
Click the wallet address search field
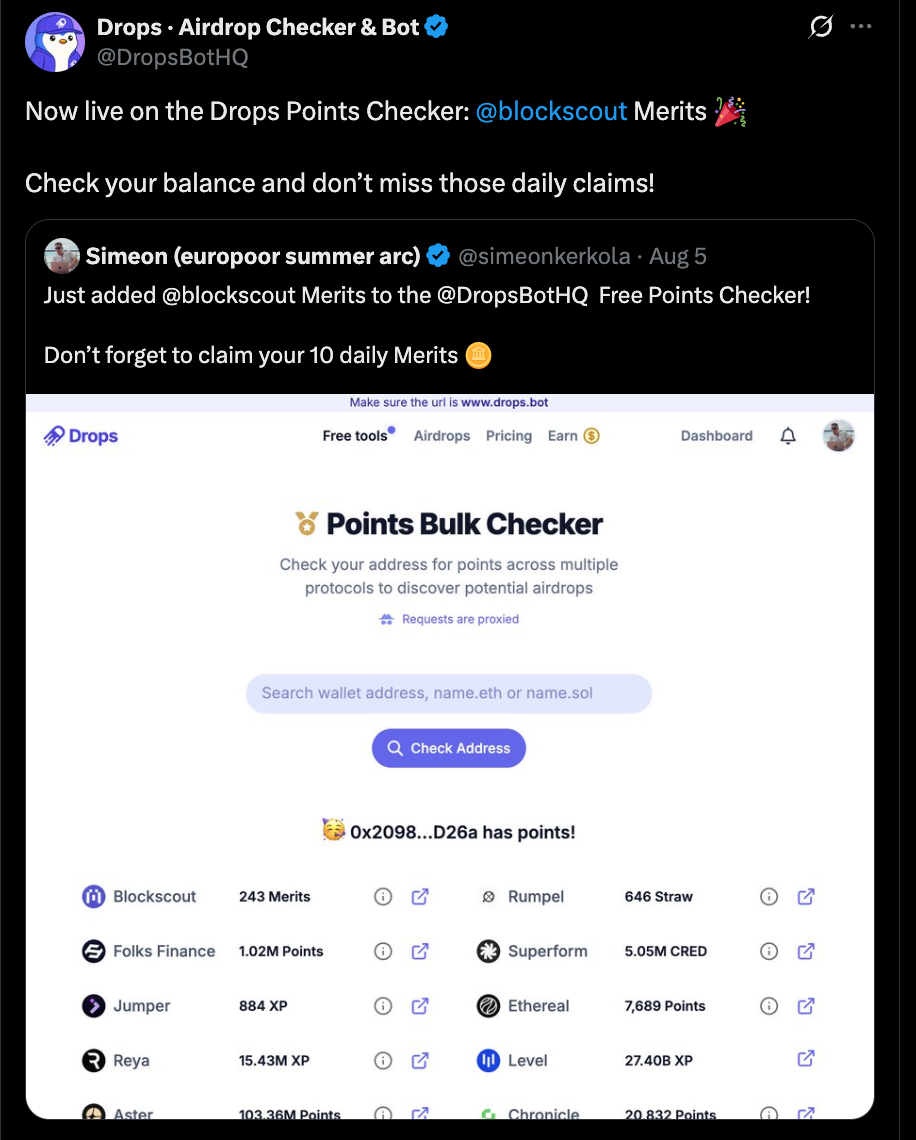pyautogui.click(x=448, y=693)
